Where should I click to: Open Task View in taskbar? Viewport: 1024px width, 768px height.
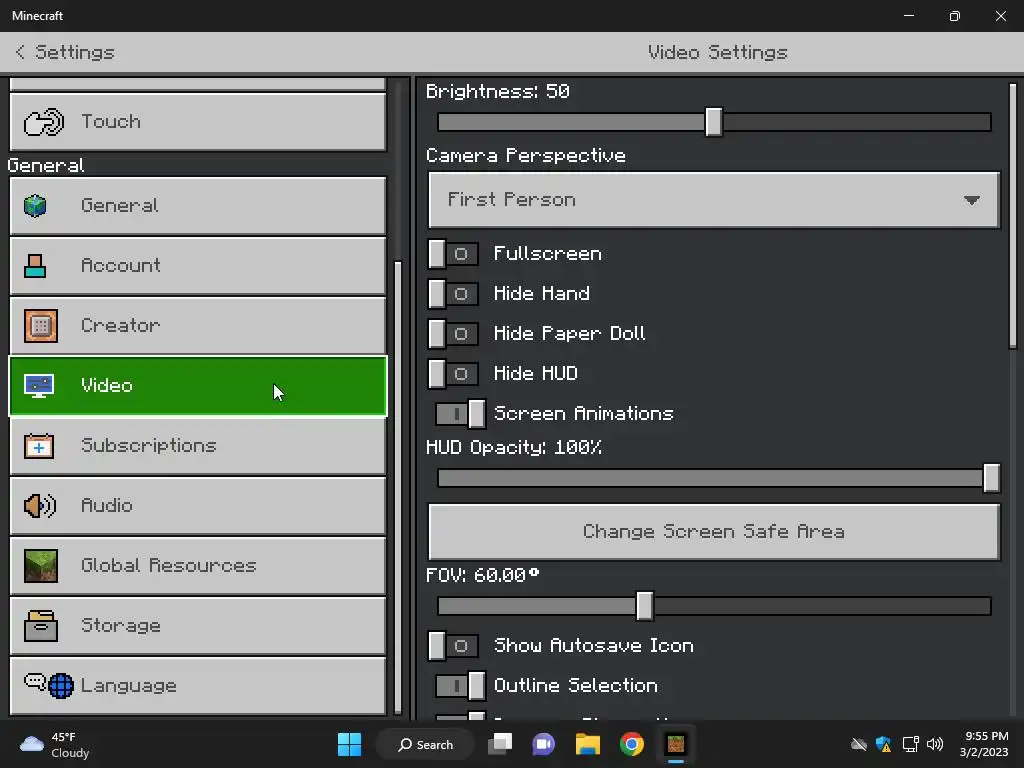500,744
